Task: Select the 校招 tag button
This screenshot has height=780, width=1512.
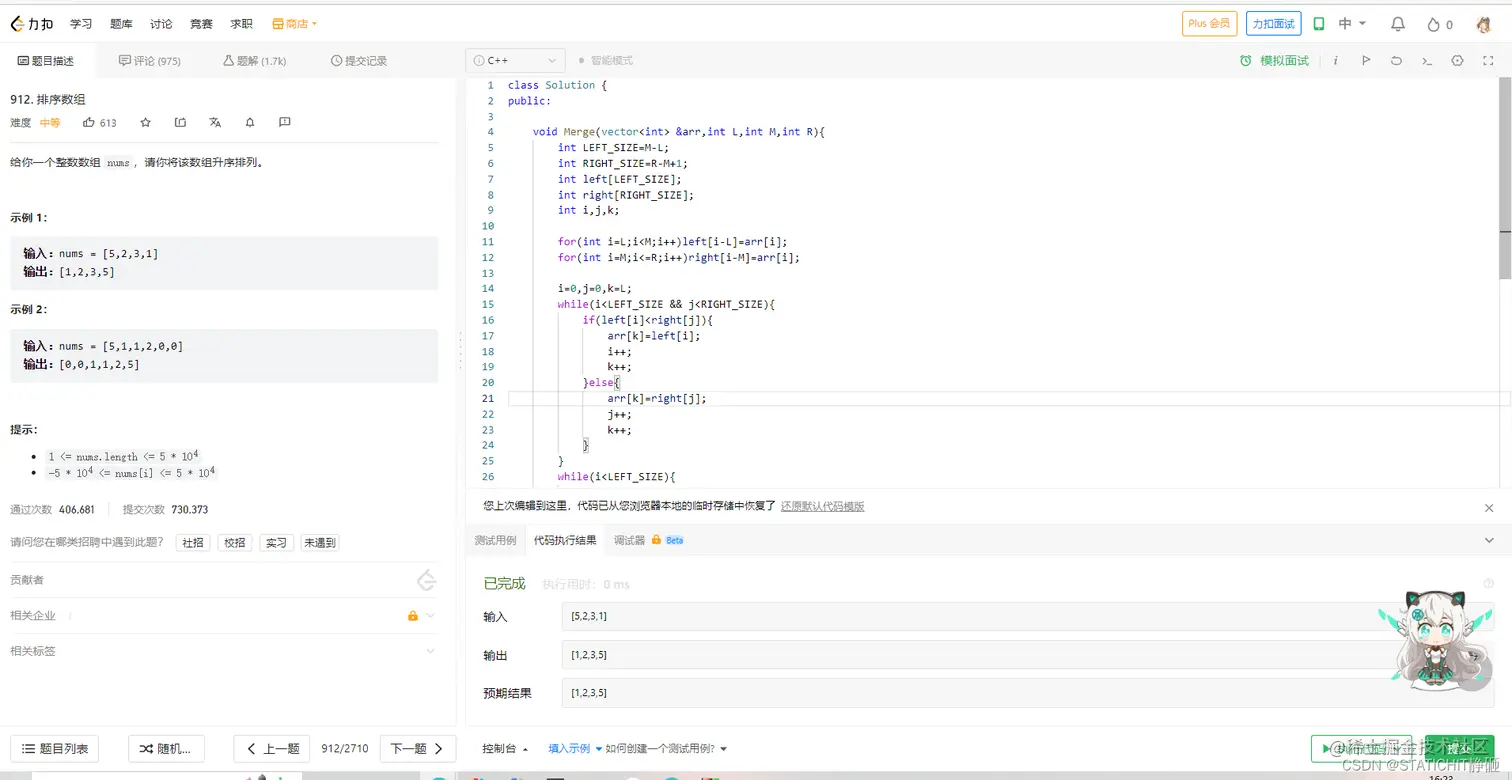Action: 235,543
